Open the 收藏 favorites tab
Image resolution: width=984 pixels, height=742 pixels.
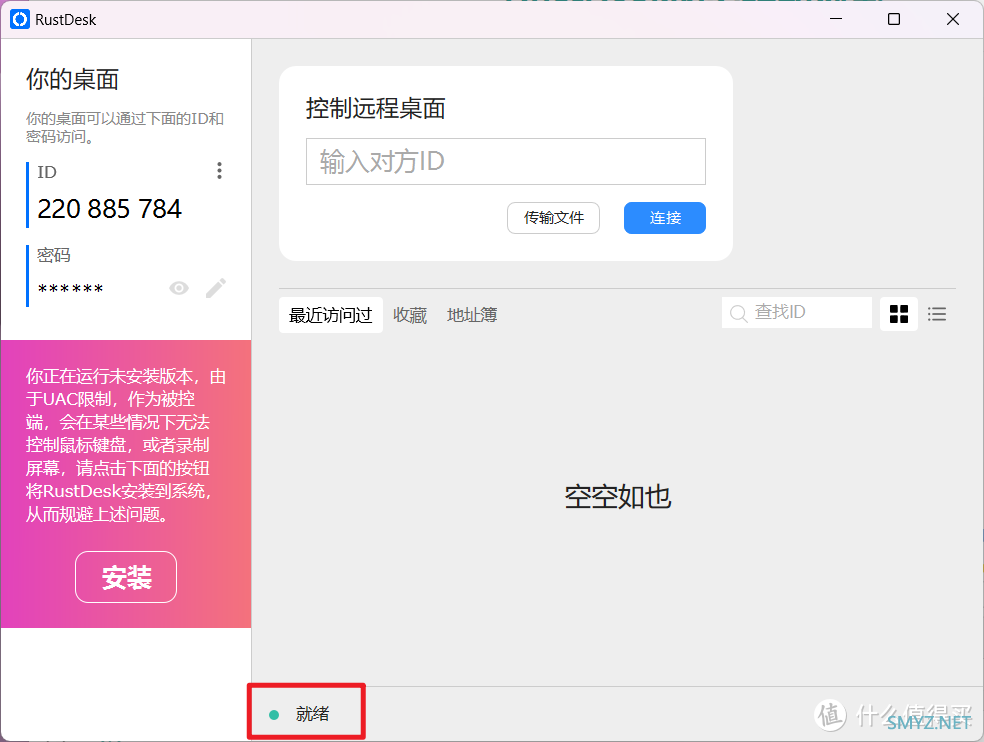coord(410,315)
